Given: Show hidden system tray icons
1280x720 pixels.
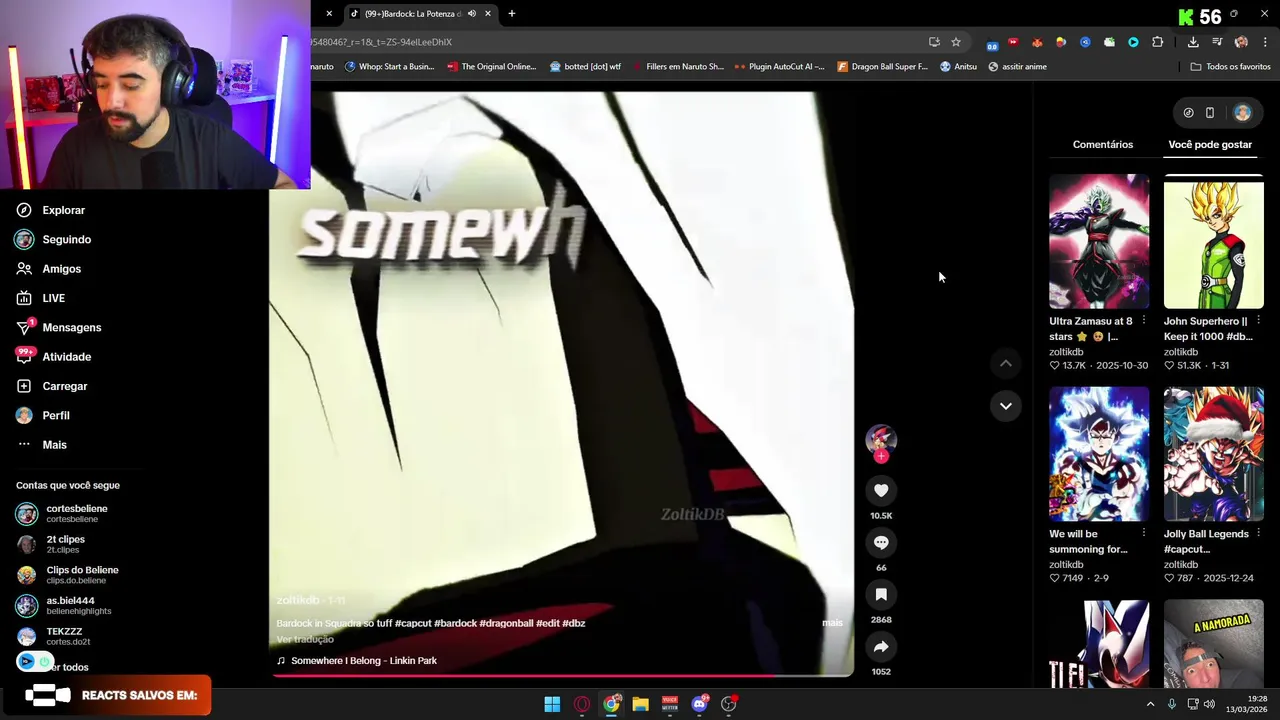Looking at the screenshot, I should (1150, 704).
